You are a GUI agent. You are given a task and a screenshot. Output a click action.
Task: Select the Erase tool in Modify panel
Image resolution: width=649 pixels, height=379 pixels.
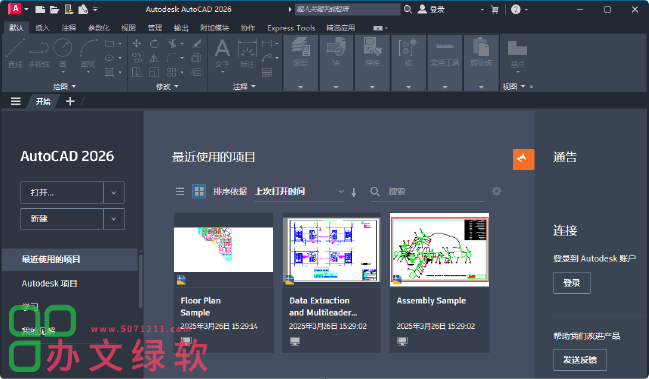(196, 43)
